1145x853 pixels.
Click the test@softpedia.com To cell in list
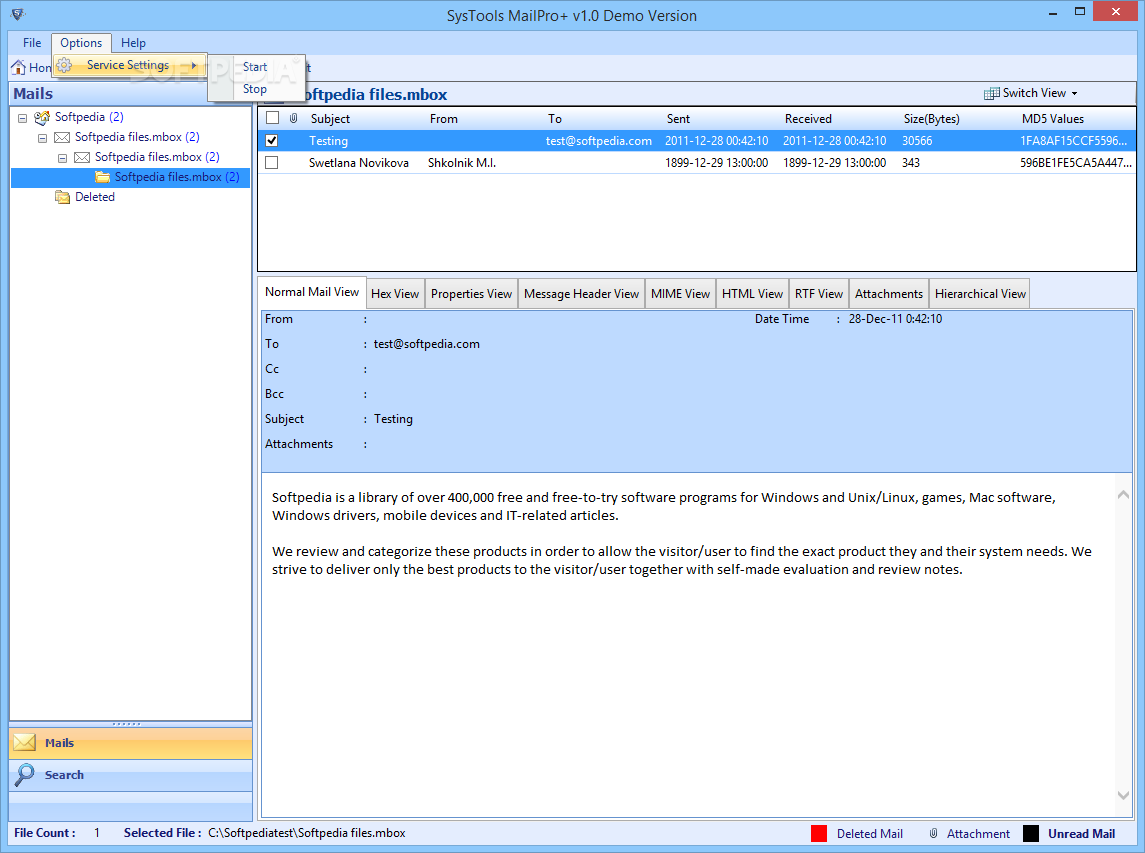[598, 140]
